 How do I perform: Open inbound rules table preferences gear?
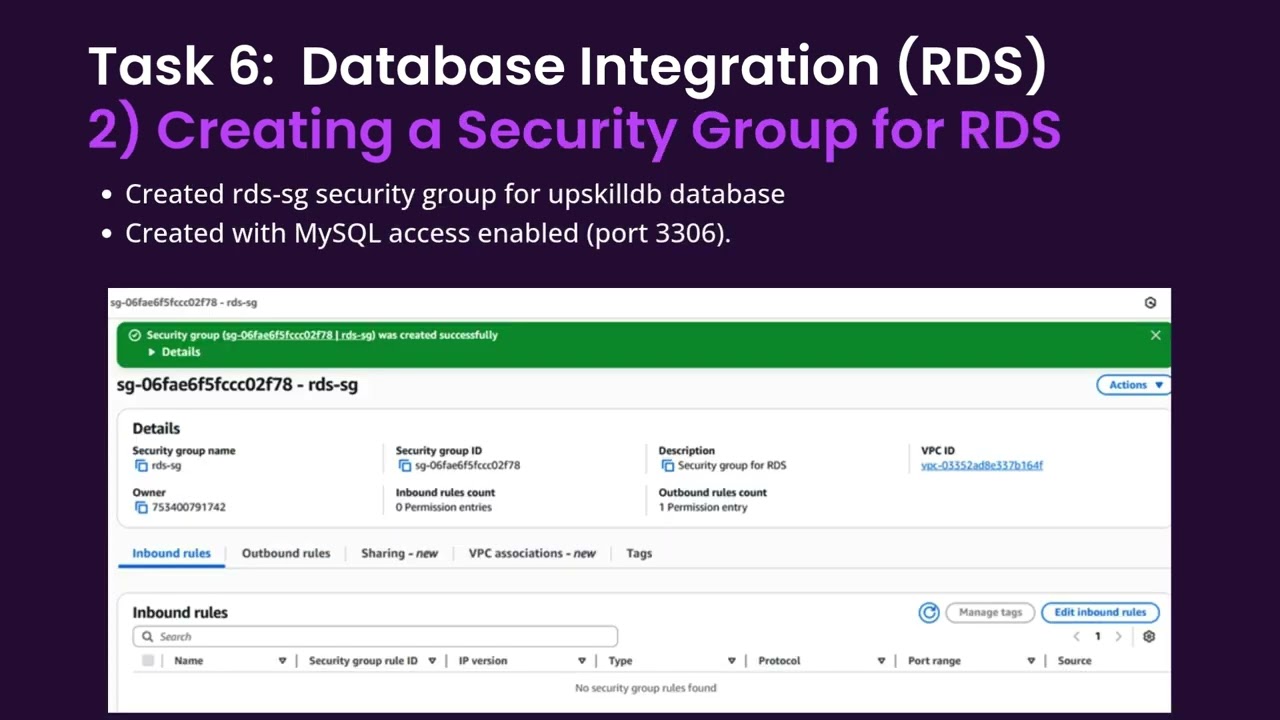coord(1149,636)
